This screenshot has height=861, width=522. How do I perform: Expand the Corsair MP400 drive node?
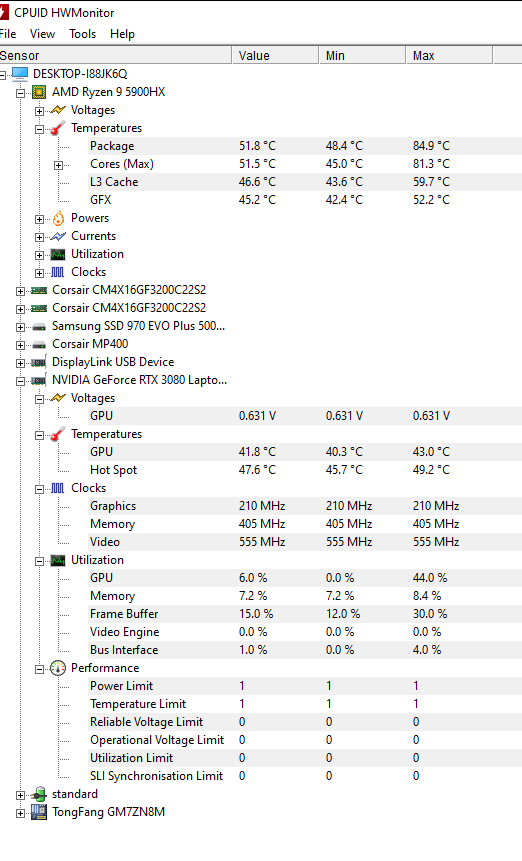pos(20,345)
